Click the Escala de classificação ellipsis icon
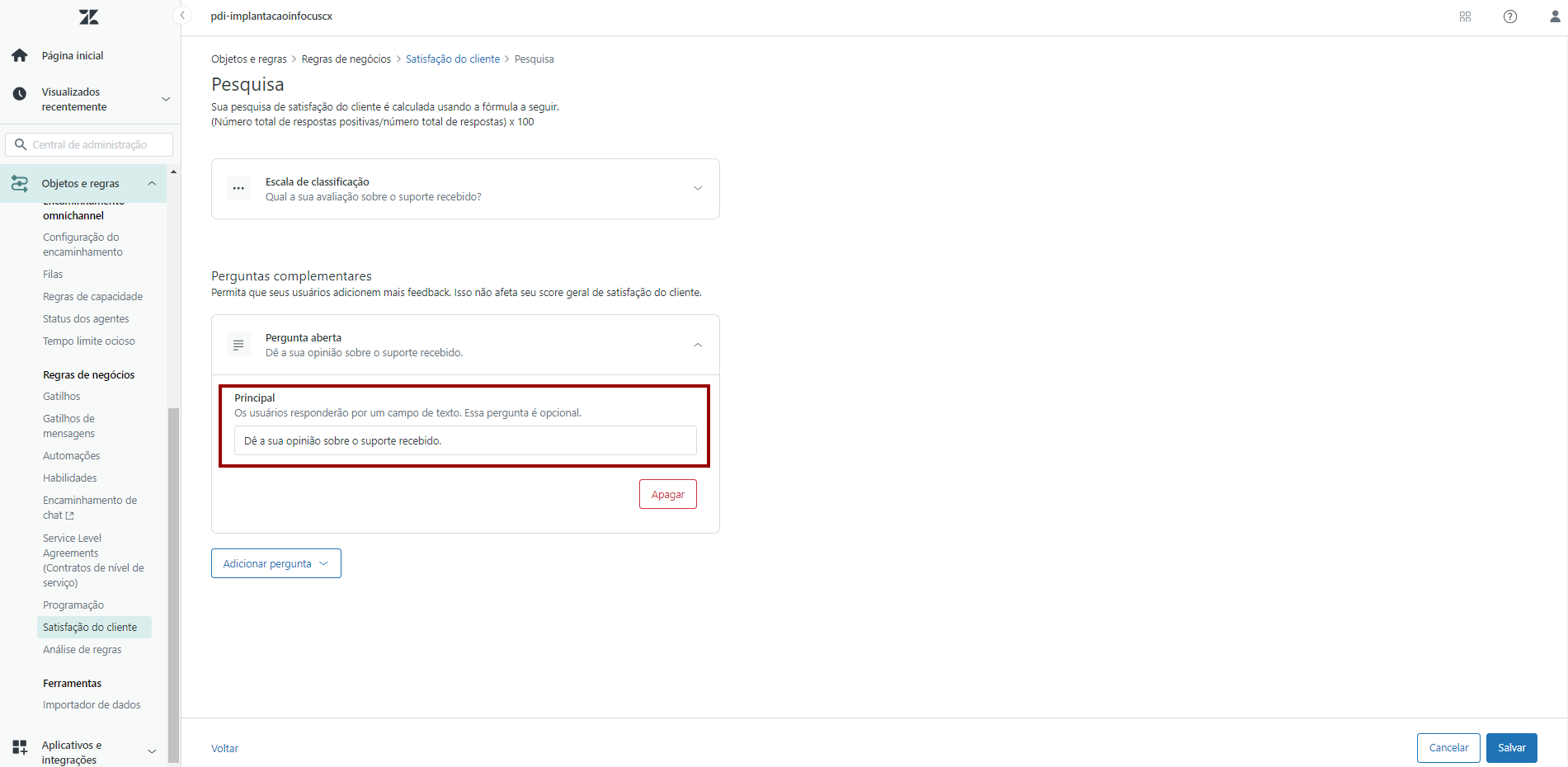1568x767 pixels. 238,189
